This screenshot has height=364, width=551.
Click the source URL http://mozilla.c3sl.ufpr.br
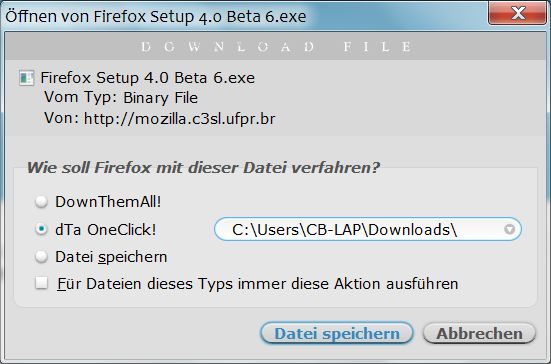180,119
